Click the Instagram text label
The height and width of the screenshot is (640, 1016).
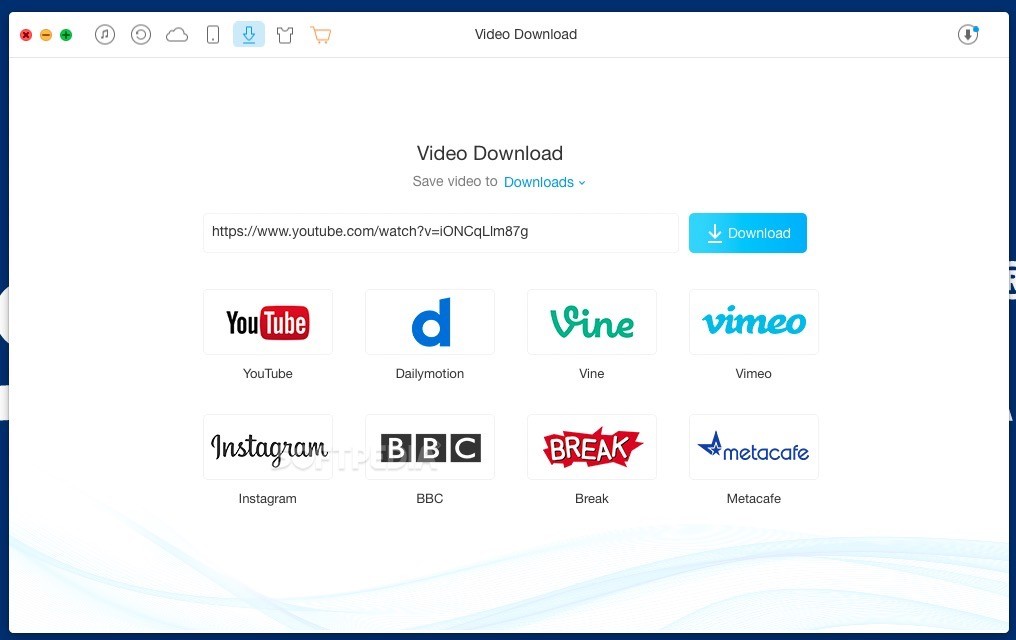pos(268,499)
